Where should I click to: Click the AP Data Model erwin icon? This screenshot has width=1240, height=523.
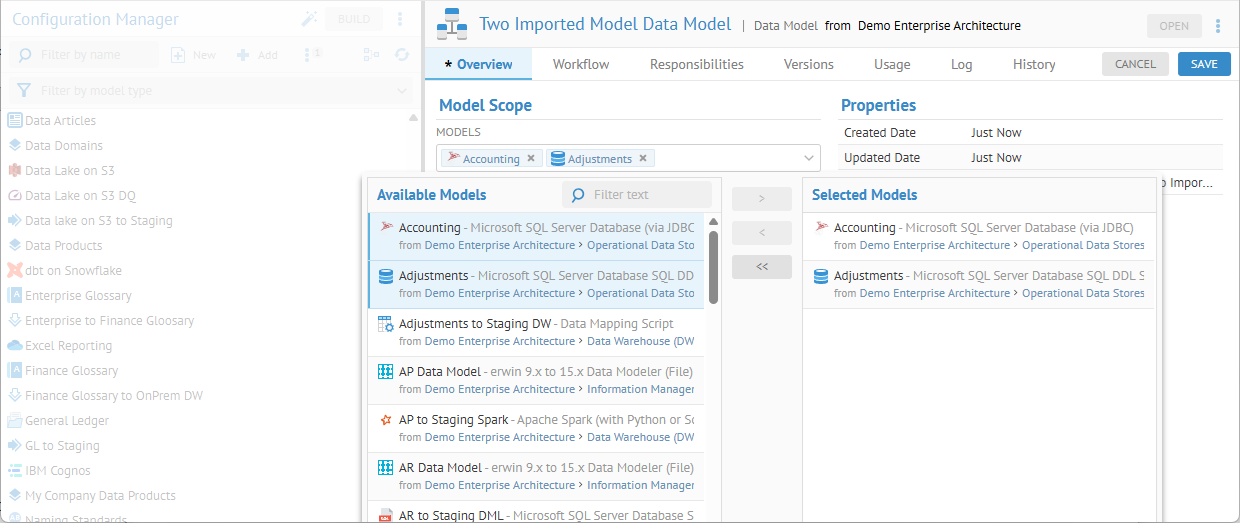click(386, 372)
